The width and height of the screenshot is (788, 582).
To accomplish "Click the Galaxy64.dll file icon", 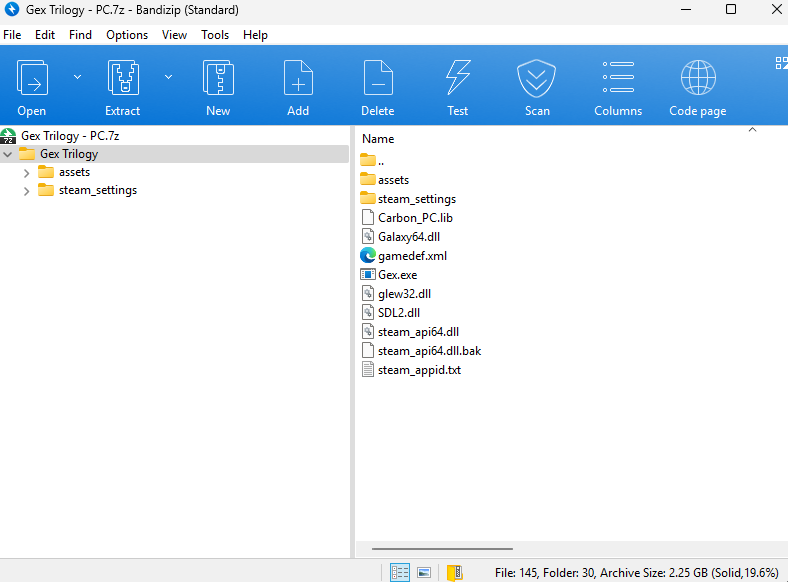I will coord(368,237).
